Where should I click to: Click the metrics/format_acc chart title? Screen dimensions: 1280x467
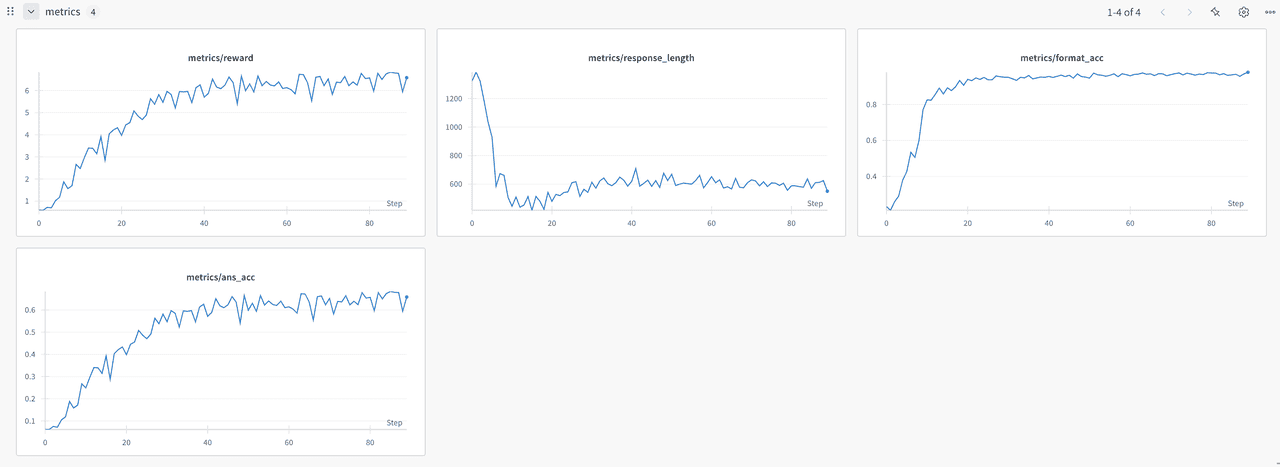pyautogui.click(x=1062, y=58)
